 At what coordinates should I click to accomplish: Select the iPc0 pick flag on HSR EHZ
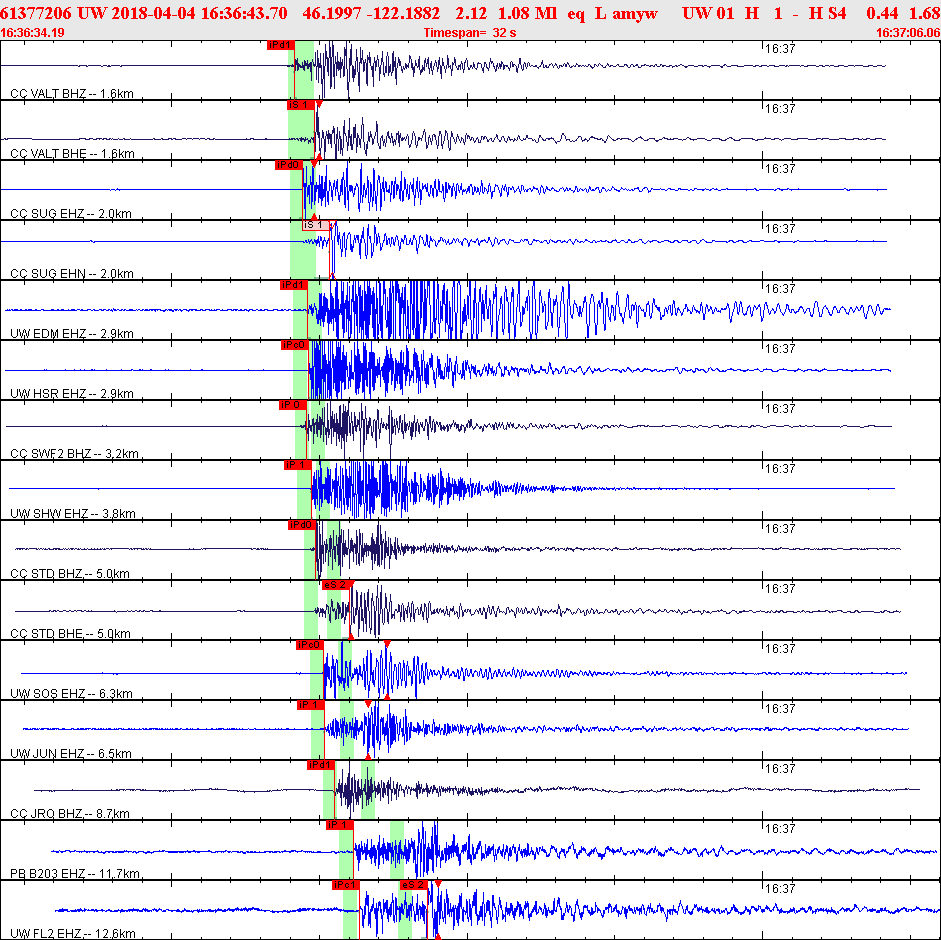pyautogui.click(x=294, y=345)
